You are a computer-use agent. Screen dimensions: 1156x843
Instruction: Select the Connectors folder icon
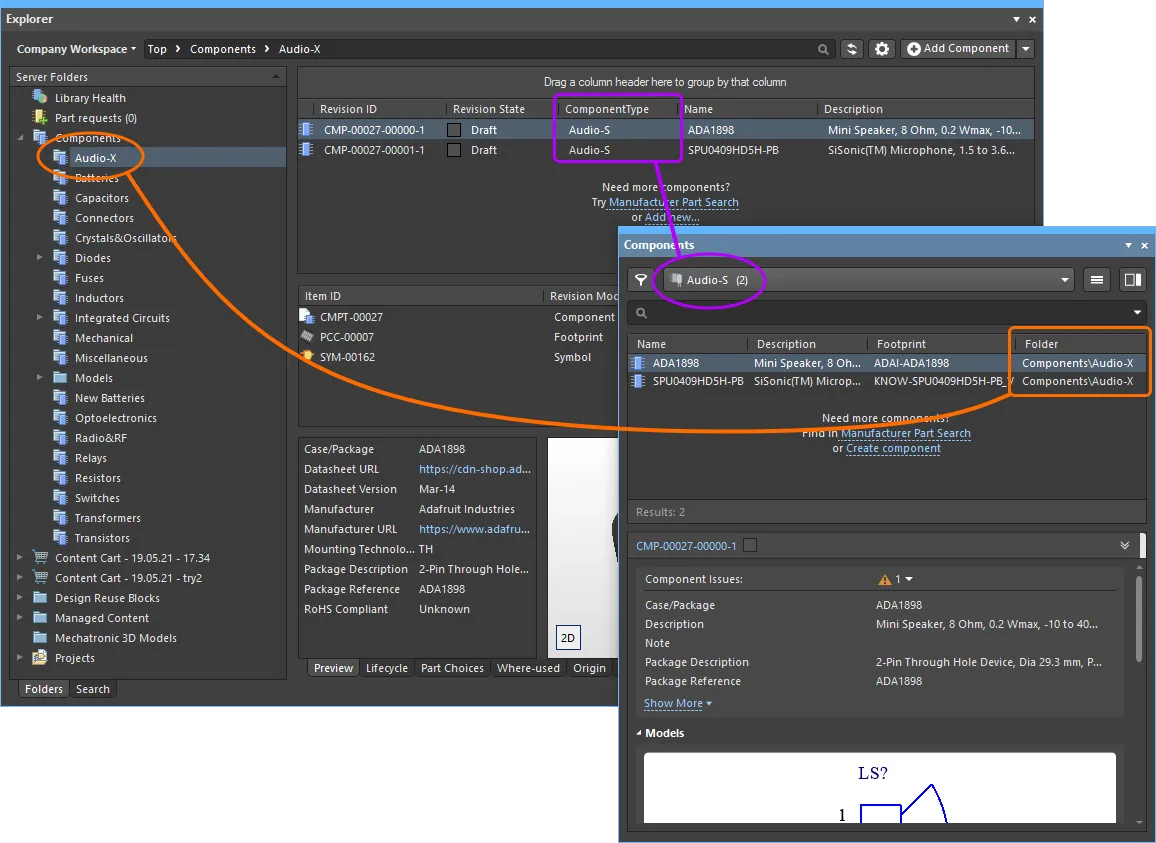(x=60, y=218)
